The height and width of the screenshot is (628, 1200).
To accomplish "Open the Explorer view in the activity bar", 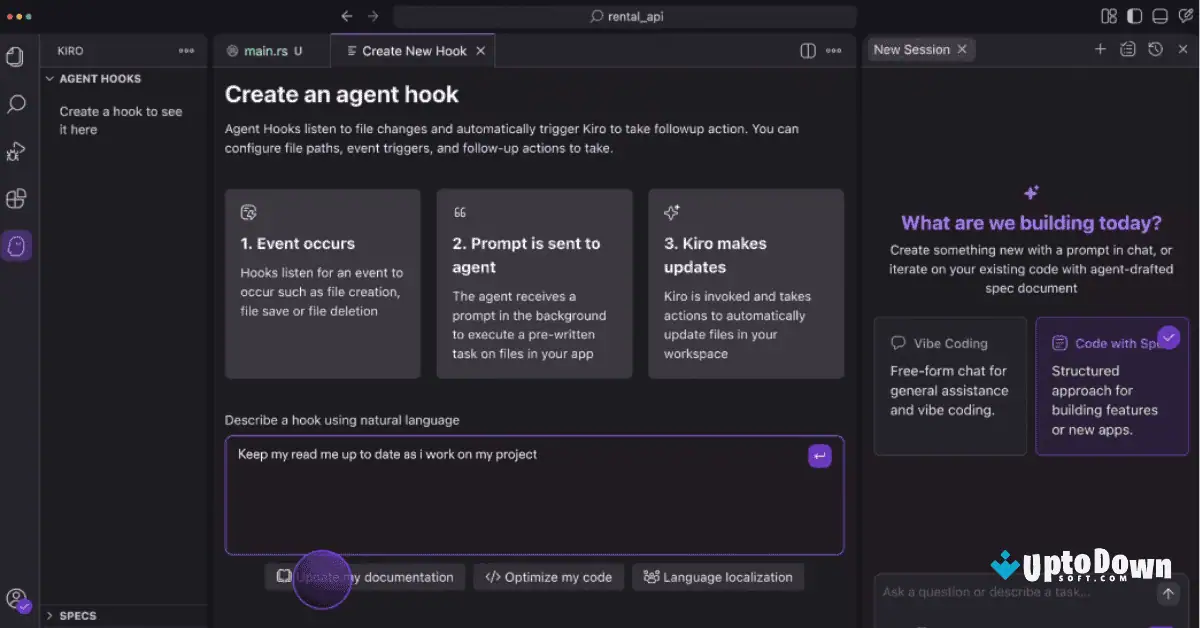I will click(16, 57).
